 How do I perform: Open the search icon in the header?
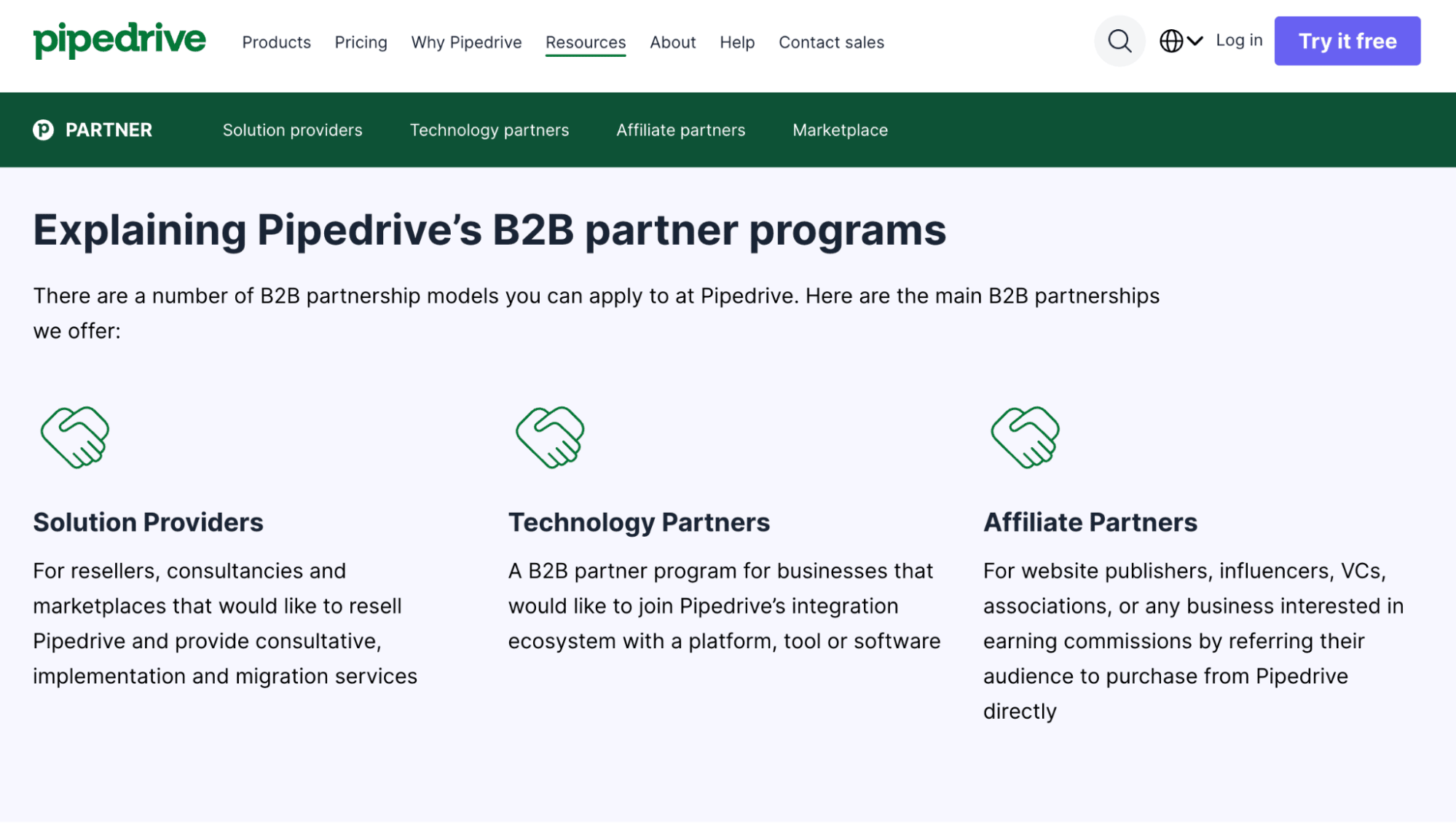(1119, 41)
